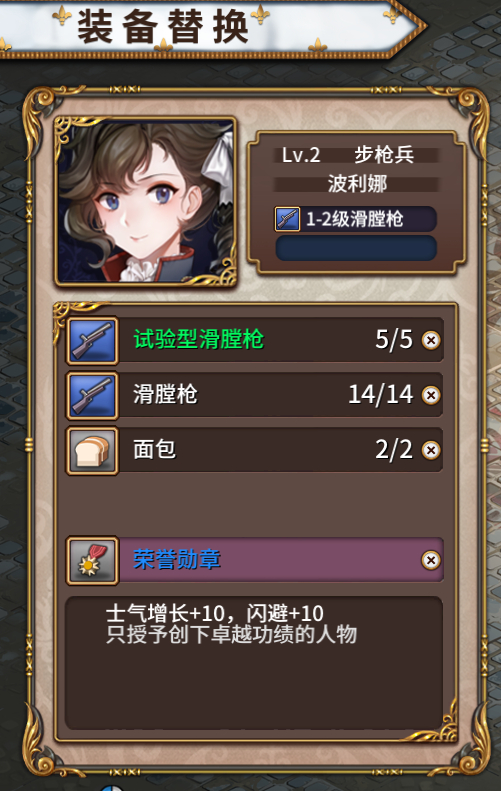This screenshot has width=501, height=791.
Task: Select the 试验型滑膛枪 equipment row
Action: click(255, 341)
